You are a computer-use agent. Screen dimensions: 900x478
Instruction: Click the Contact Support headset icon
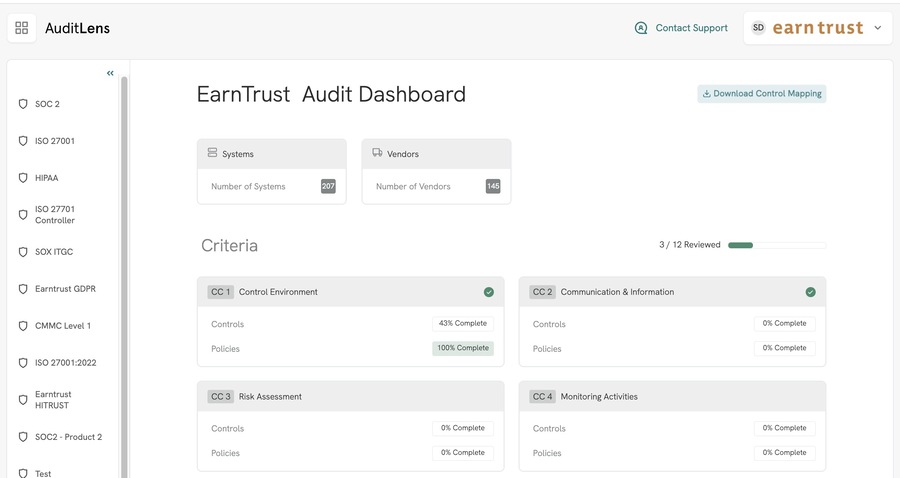(x=641, y=28)
